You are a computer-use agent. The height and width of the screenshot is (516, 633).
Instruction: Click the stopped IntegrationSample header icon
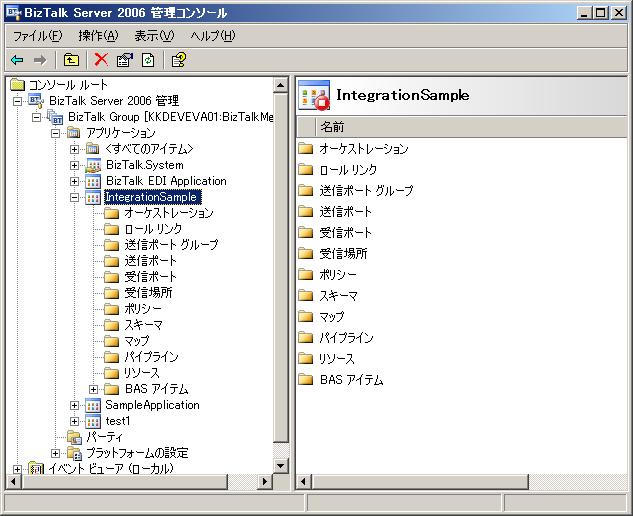(x=314, y=95)
